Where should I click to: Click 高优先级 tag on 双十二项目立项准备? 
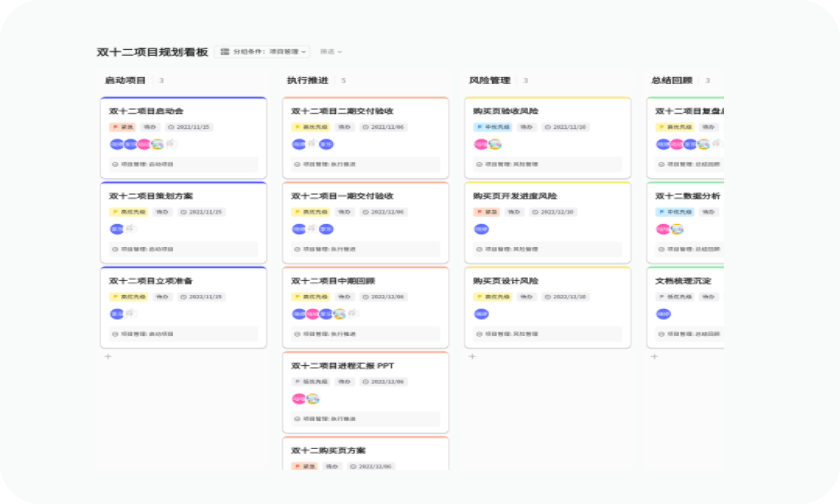[x=129, y=297]
